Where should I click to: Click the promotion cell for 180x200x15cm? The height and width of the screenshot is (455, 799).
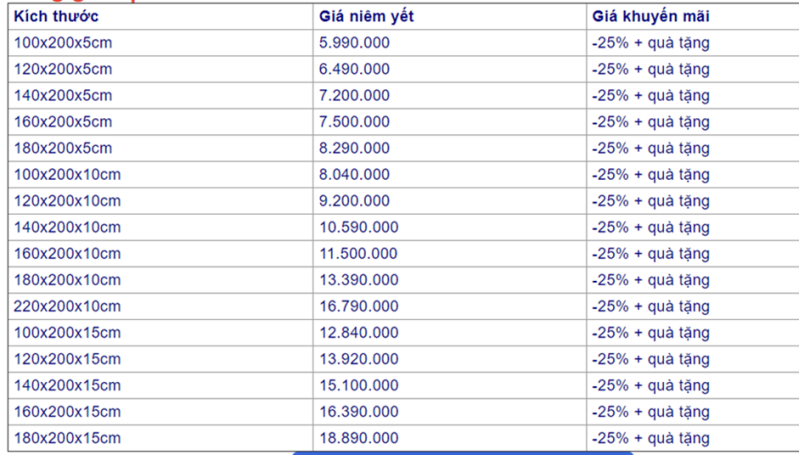coord(650,438)
